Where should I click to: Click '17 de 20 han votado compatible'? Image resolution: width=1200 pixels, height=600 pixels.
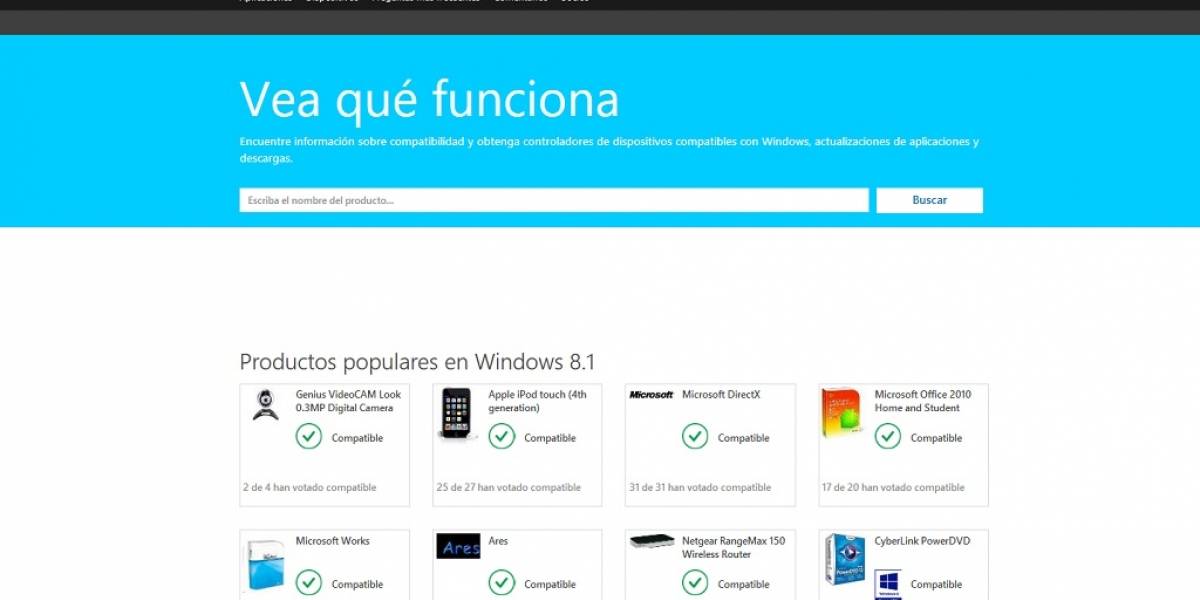click(893, 488)
